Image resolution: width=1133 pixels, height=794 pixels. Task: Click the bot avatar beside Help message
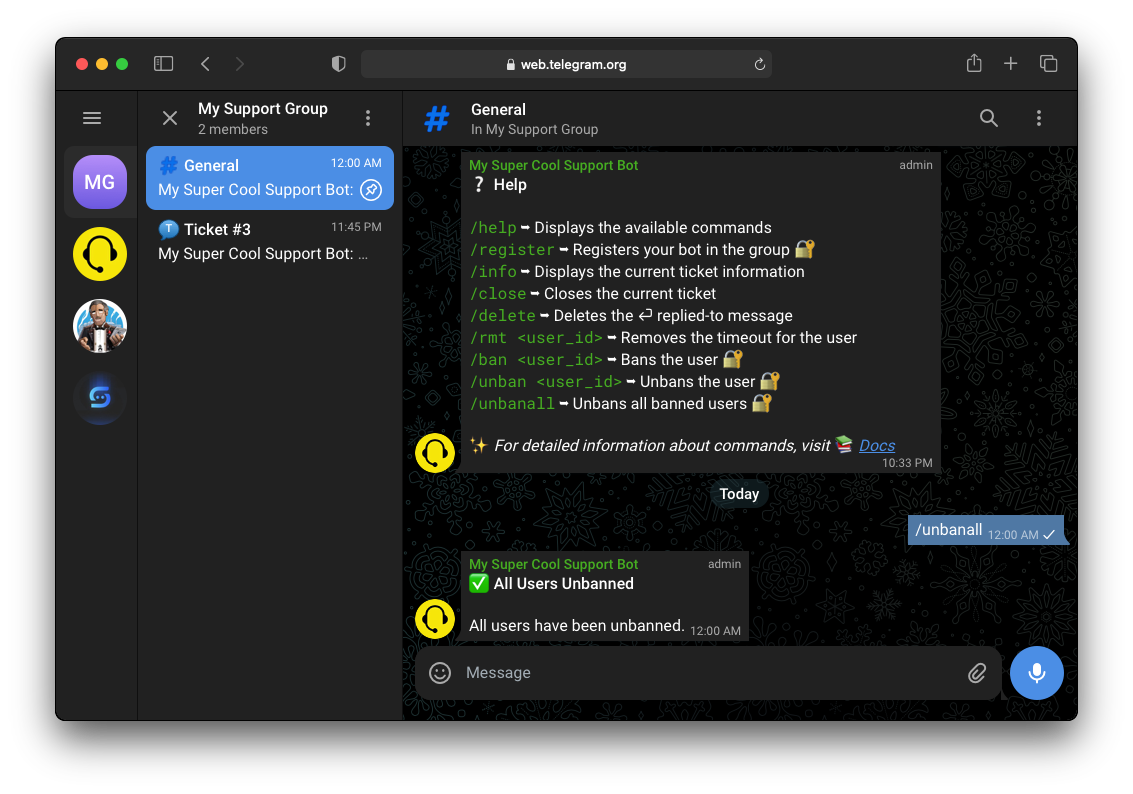(x=435, y=453)
